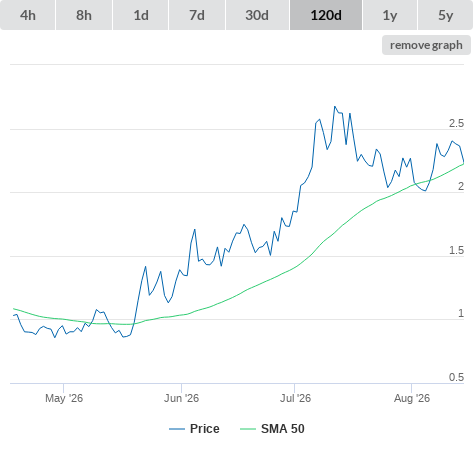Select the 4h time range tab
The height and width of the screenshot is (455, 474).
click(x=28, y=15)
